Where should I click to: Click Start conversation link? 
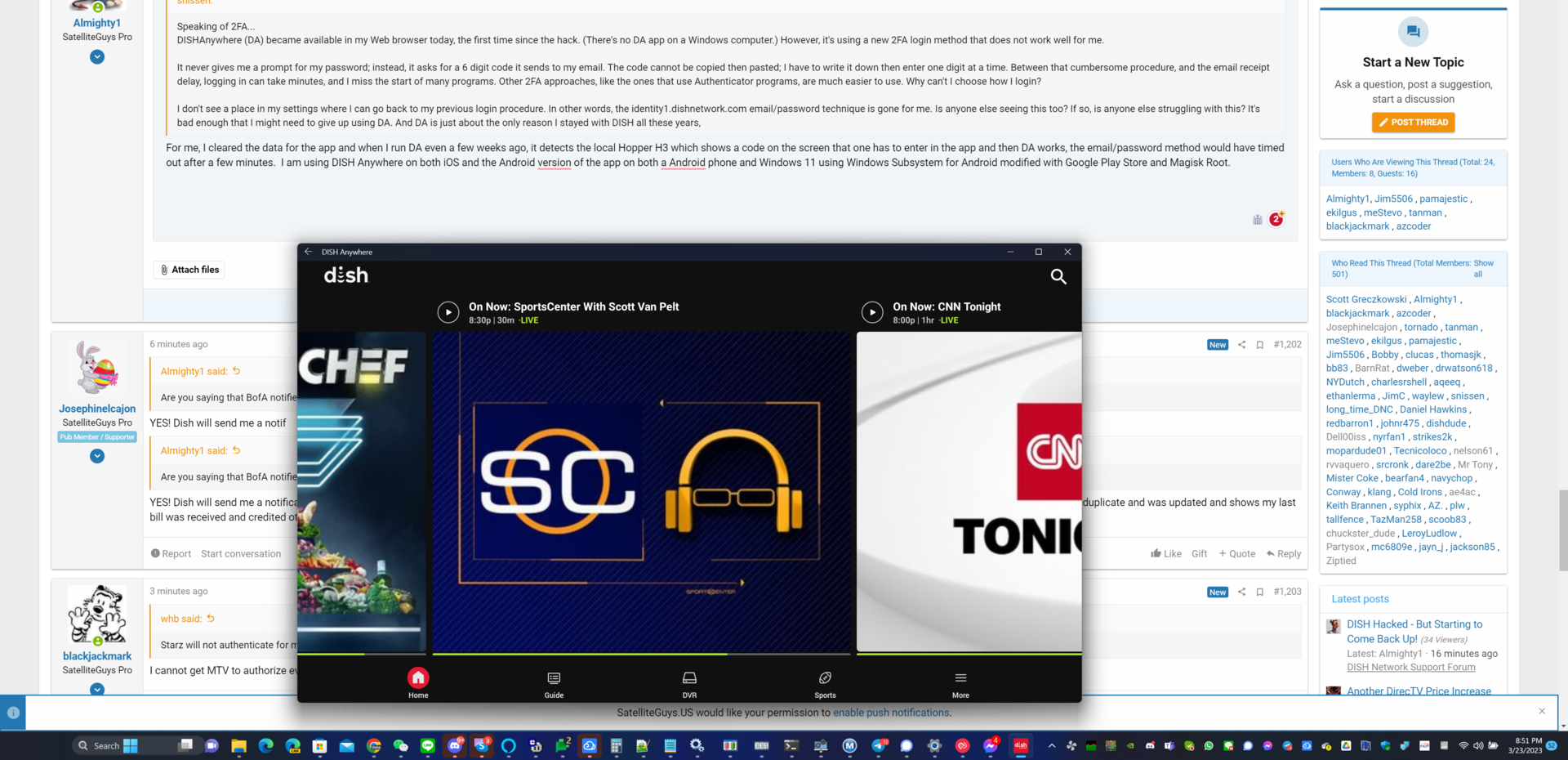tap(241, 553)
